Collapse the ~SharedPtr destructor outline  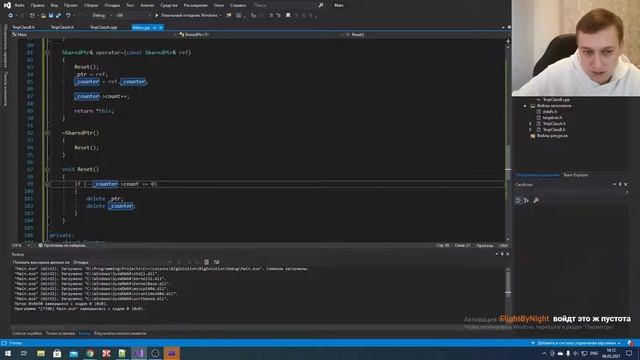click(47, 133)
